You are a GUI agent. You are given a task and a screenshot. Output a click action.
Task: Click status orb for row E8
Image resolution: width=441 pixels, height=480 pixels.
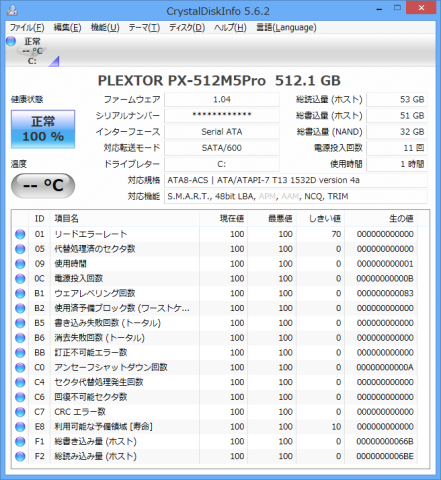coord(20,426)
